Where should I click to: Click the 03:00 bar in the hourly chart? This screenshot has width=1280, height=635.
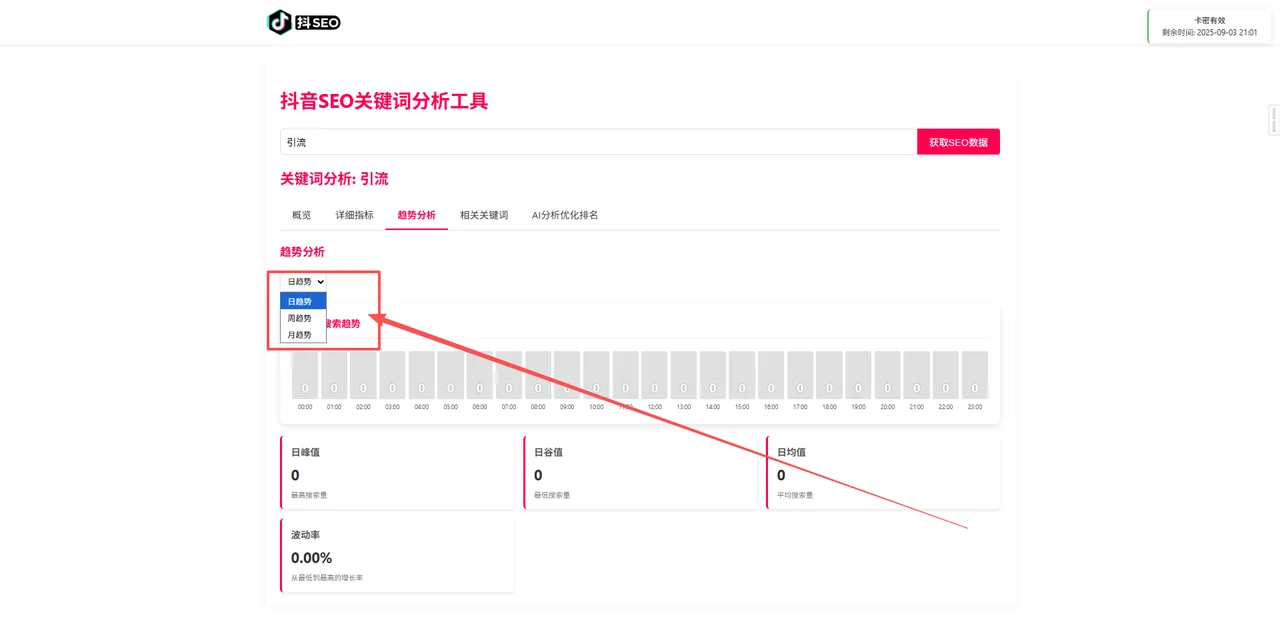tap(392, 375)
